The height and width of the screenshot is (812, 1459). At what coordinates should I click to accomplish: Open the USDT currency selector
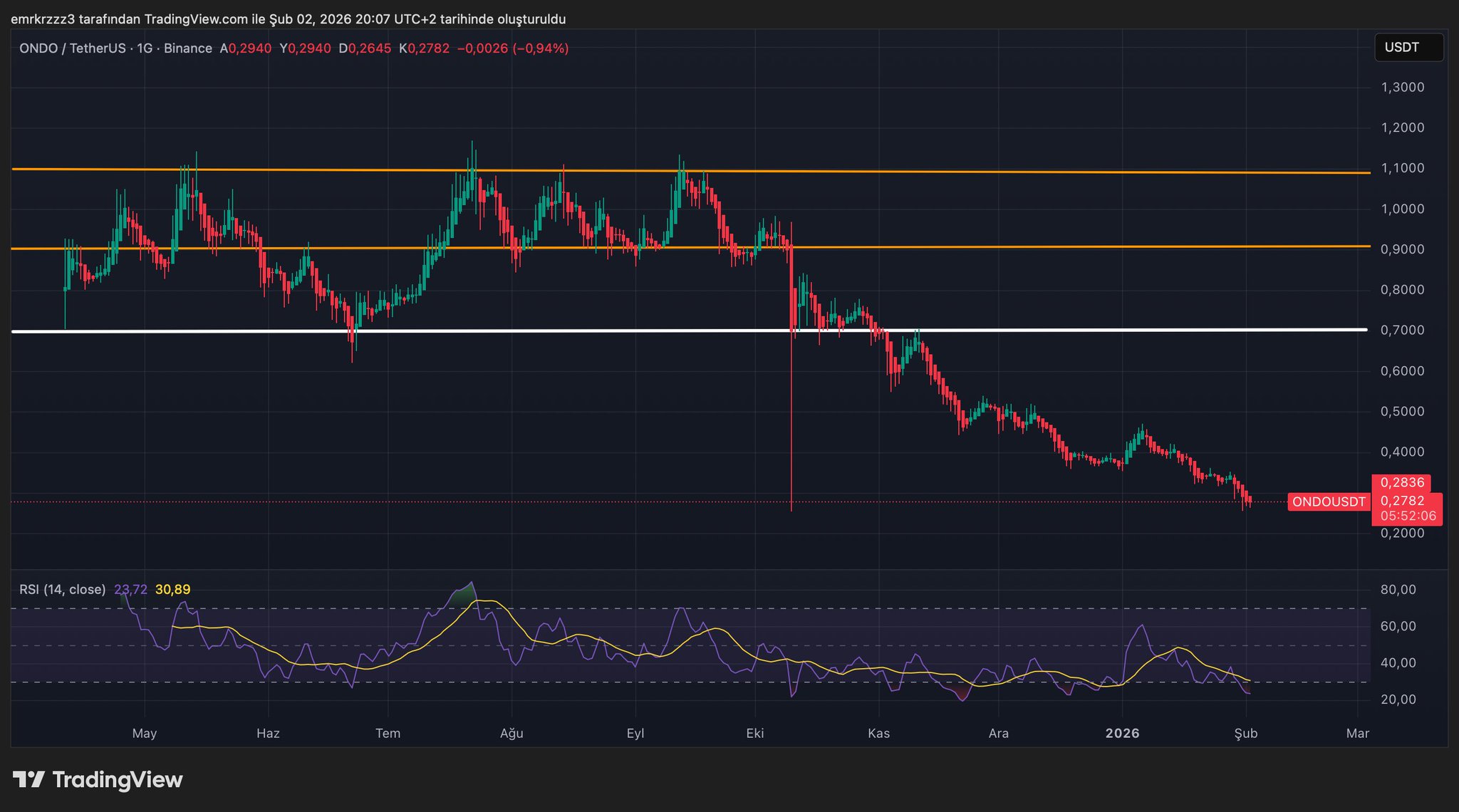click(1408, 48)
